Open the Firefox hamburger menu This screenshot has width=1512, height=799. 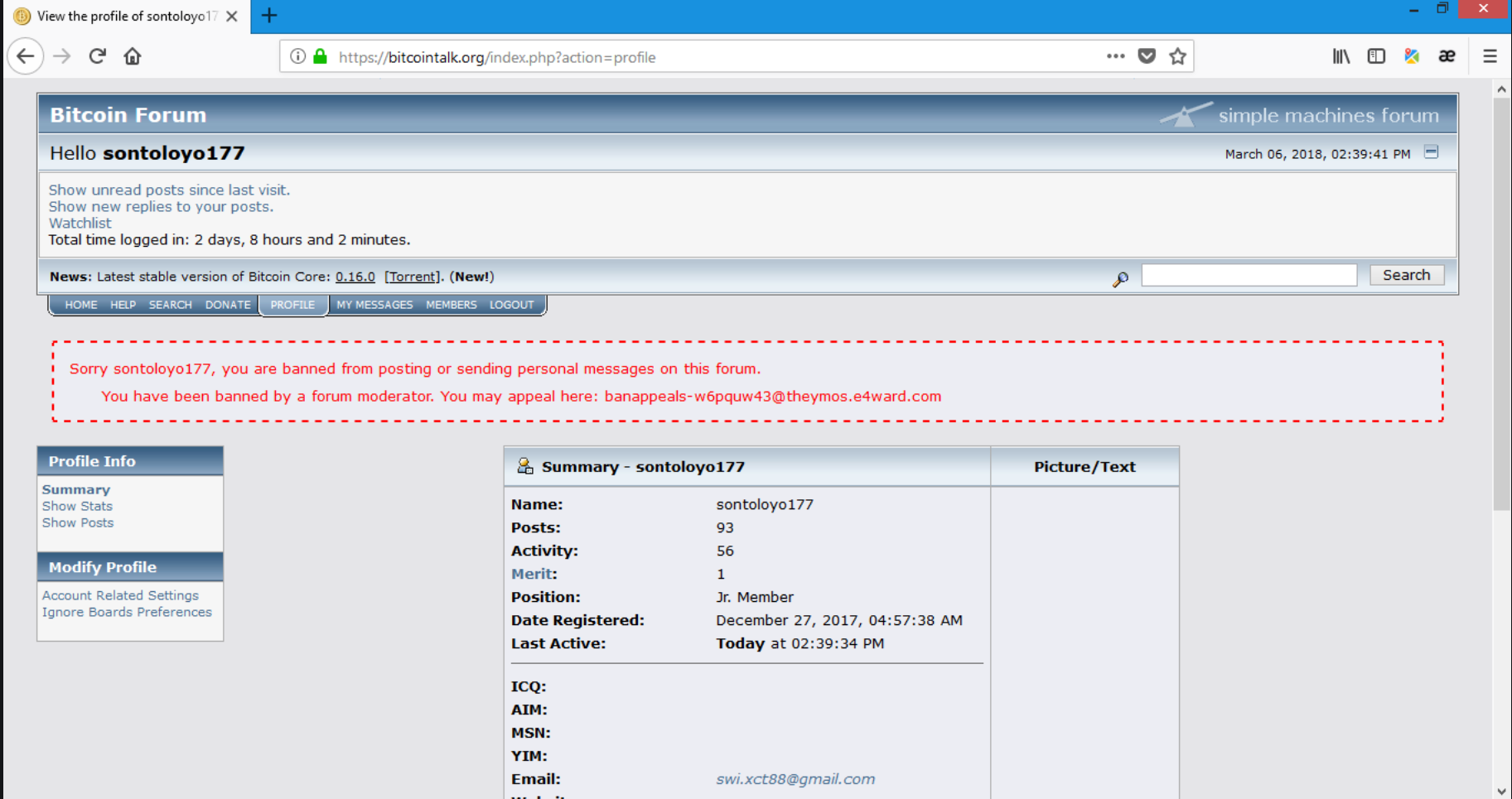1490,56
